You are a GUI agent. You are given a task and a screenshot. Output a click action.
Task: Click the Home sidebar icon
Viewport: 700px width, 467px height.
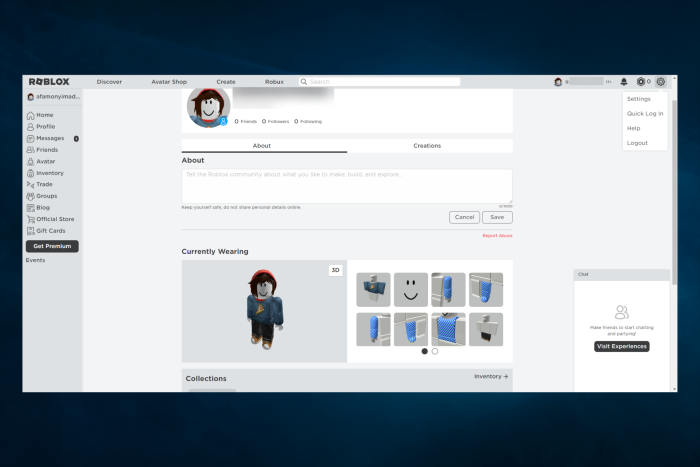[30, 115]
